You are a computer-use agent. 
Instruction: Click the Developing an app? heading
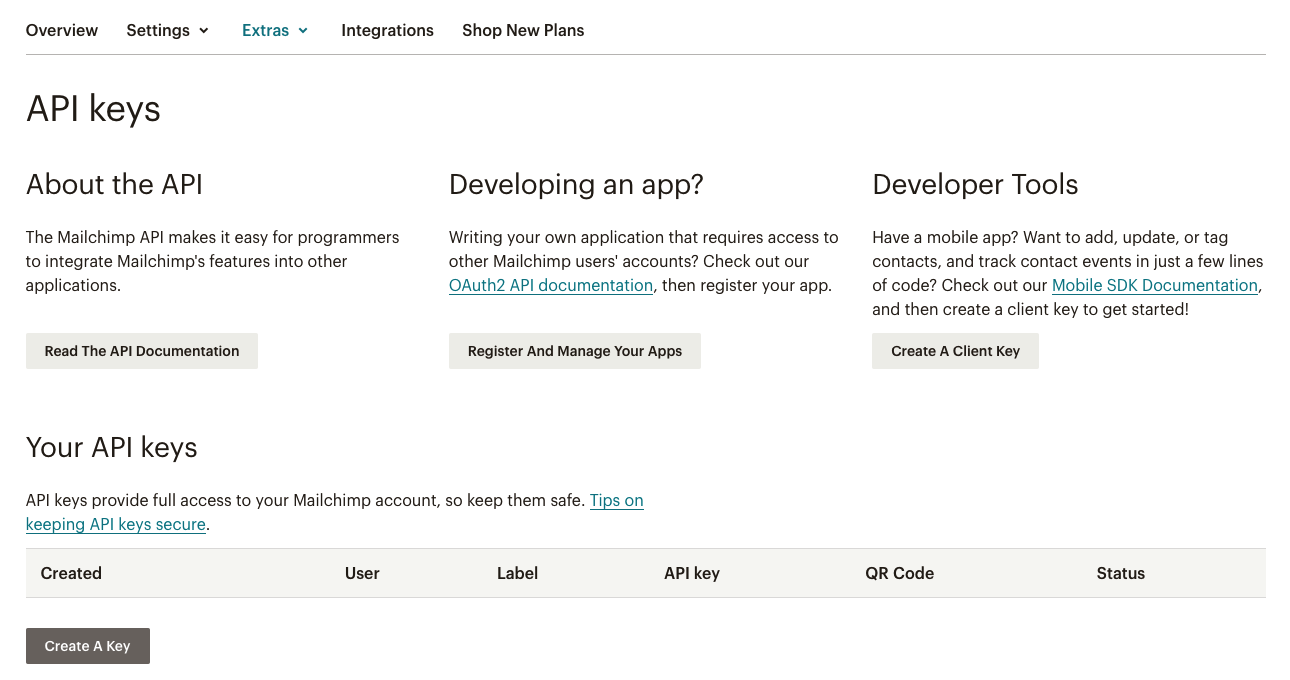pyautogui.click(x=576, y=185)
